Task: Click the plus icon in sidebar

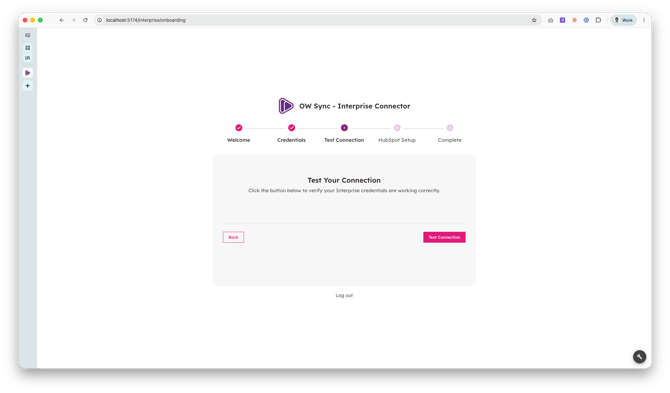Action: tap(28, 86)
